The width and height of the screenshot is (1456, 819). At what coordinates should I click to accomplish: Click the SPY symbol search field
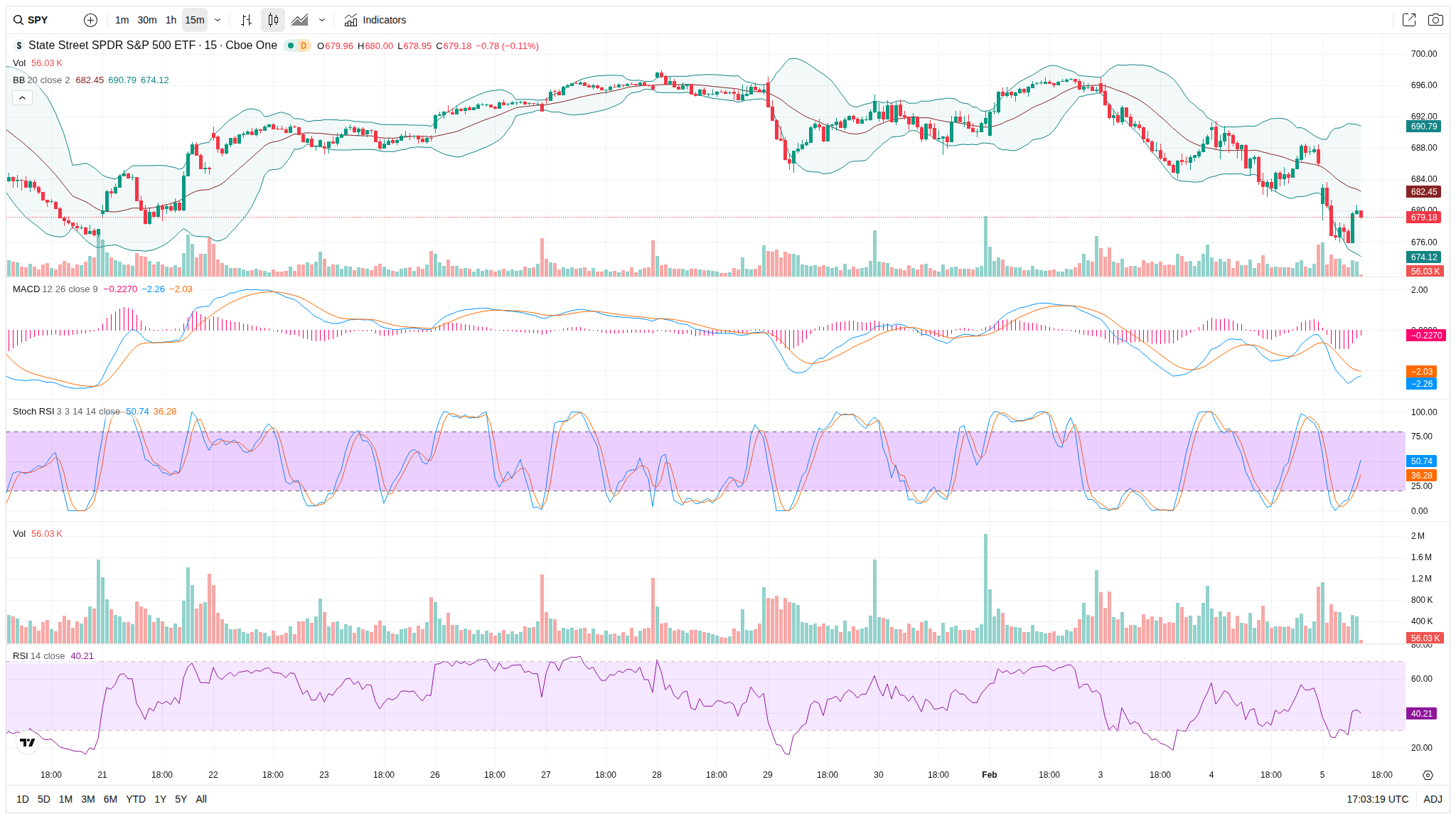(38, 20)
